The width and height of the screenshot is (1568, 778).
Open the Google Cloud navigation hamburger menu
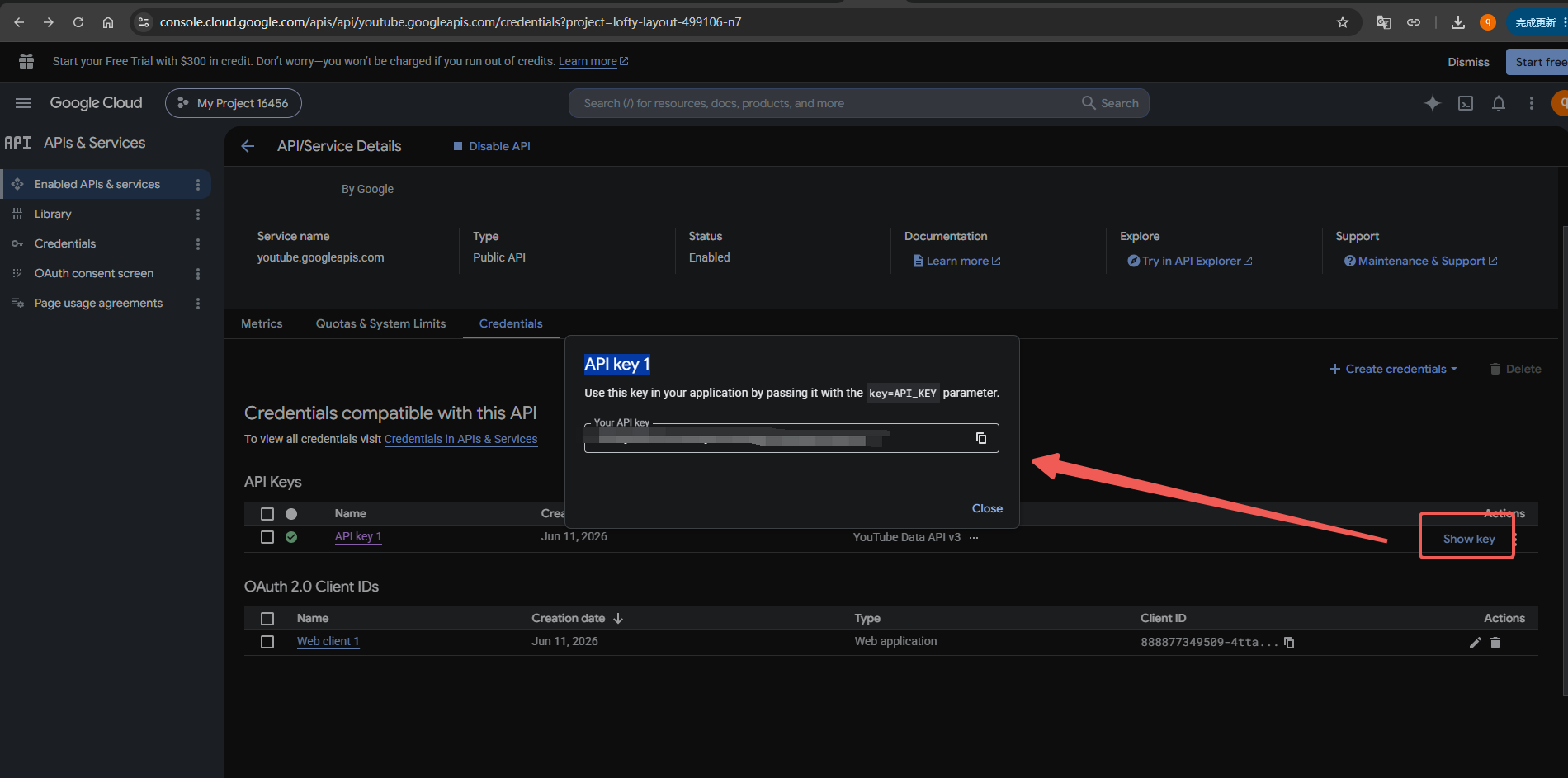click(23, 103)
